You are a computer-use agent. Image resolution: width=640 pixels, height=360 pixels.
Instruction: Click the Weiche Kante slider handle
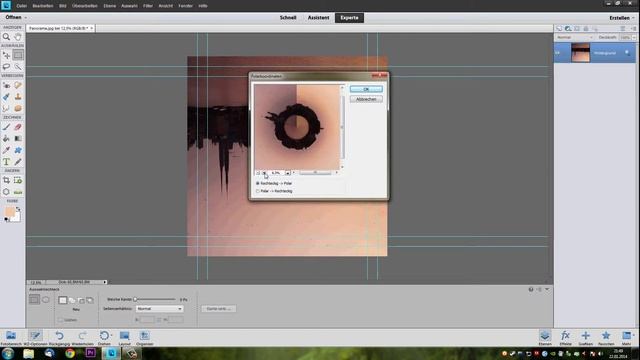135,299
